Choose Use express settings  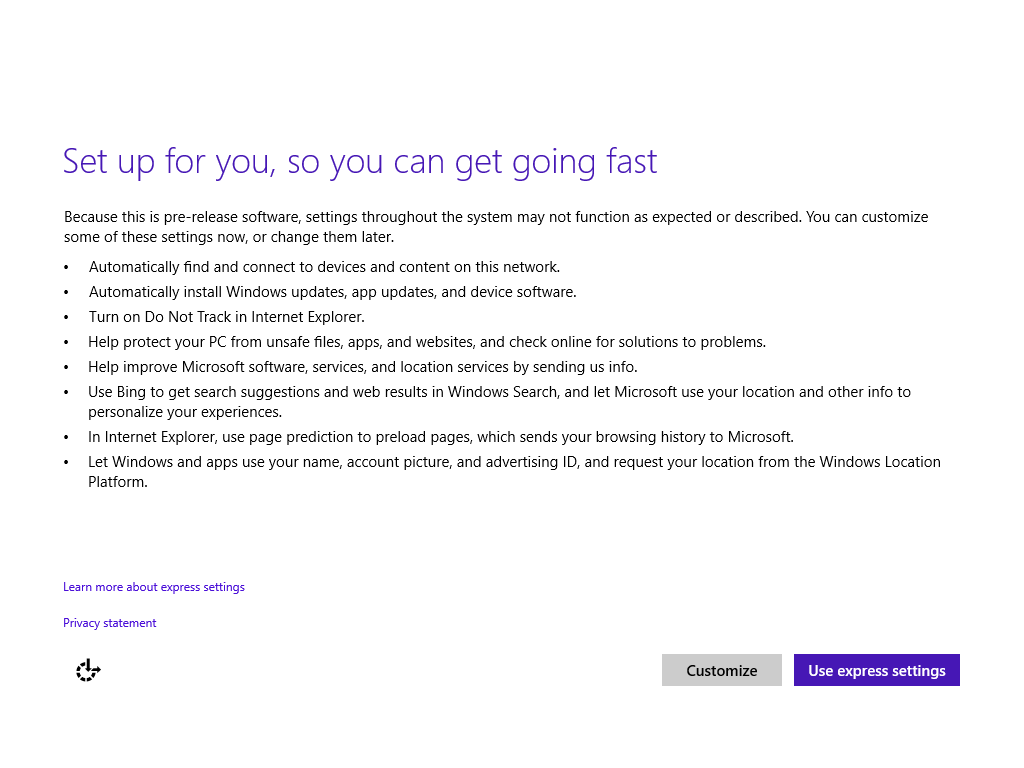click(876, 670)
